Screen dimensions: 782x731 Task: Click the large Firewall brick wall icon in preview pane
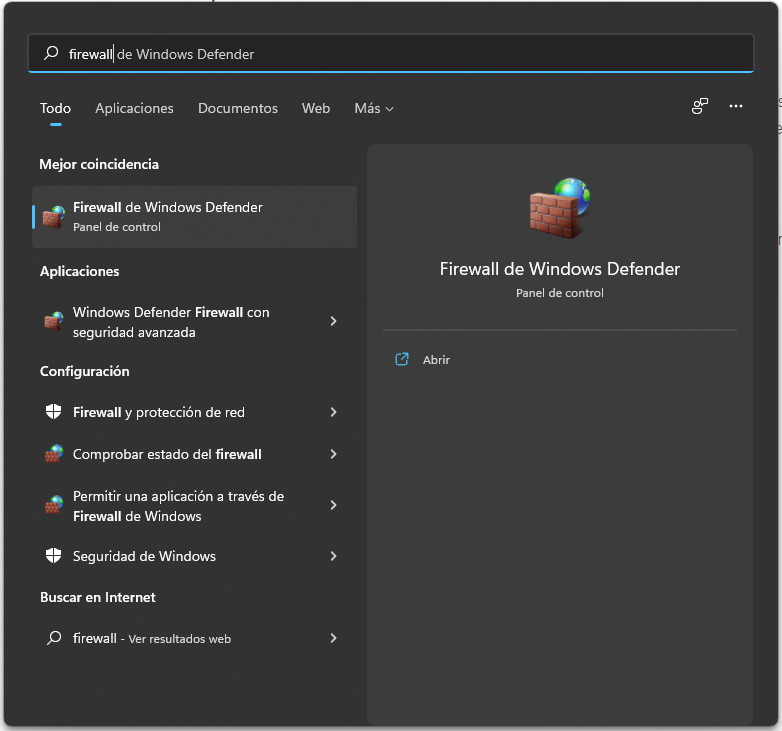pyautogui.click(x=560, y=208)
